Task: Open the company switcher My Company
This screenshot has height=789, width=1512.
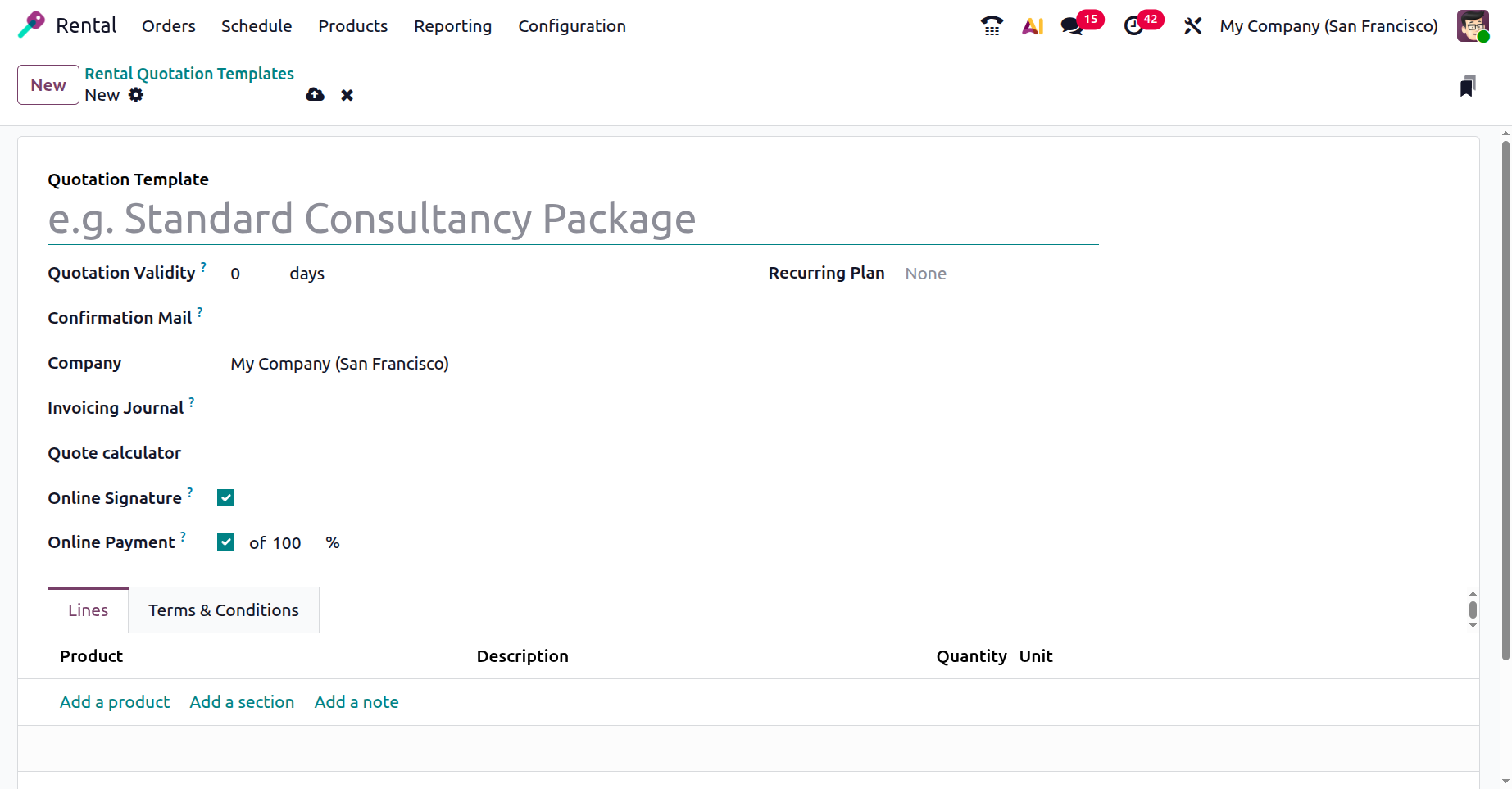Action: point(1328,26)
